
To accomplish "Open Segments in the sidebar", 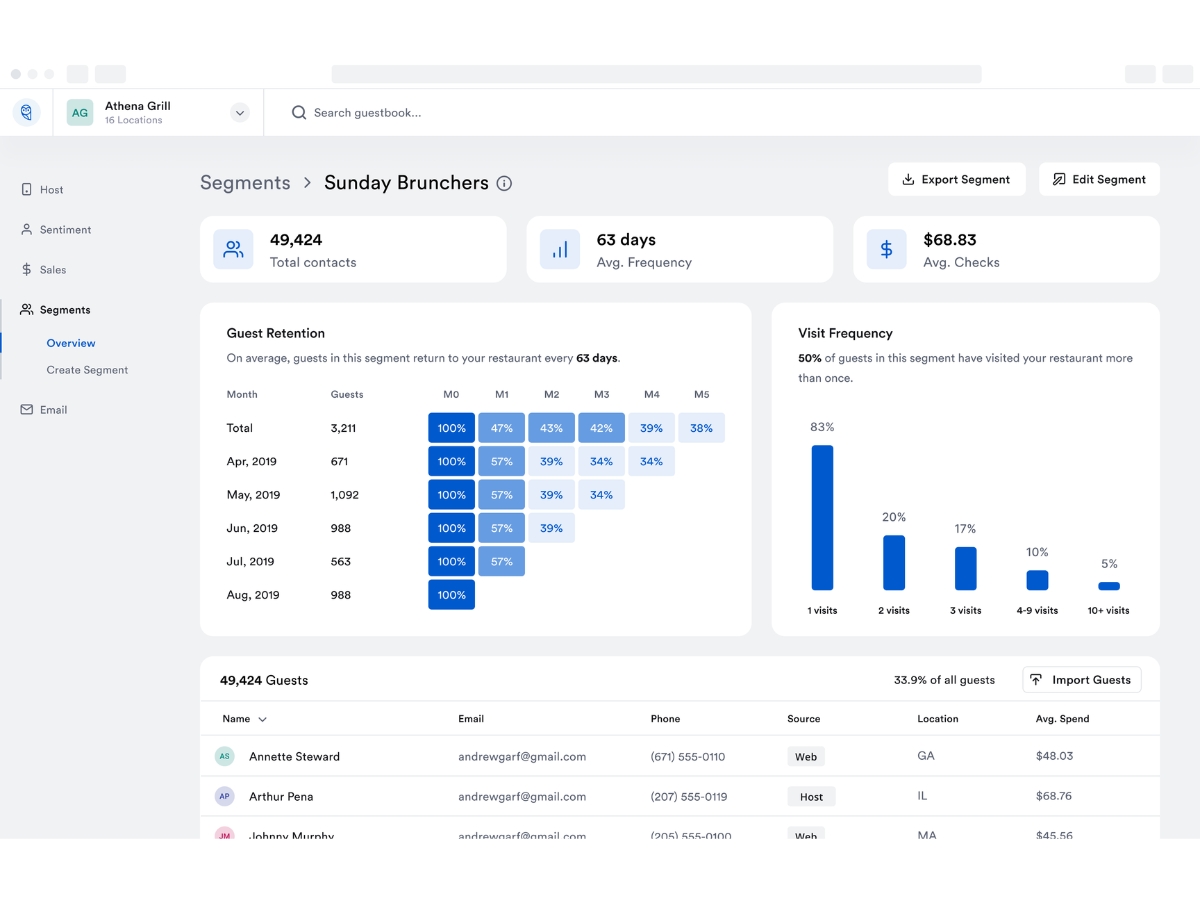I will coord(55,310).
